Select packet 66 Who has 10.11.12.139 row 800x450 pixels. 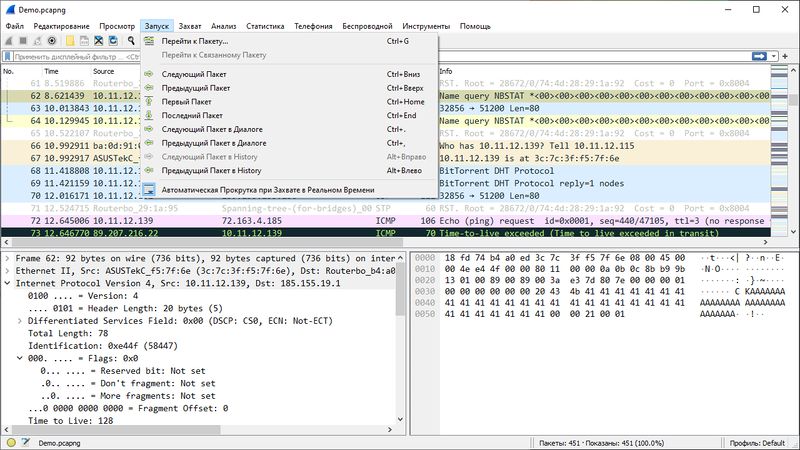[385, 146]
